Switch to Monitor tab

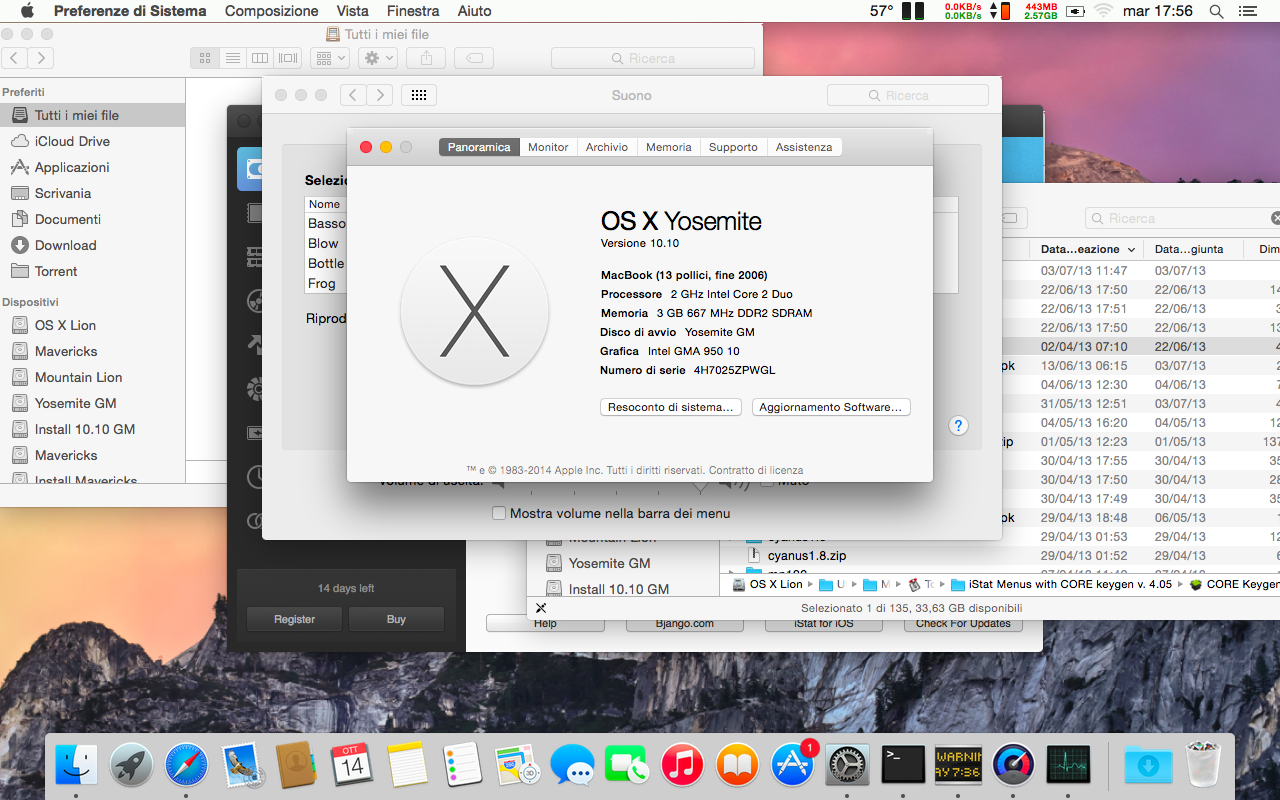548,147
